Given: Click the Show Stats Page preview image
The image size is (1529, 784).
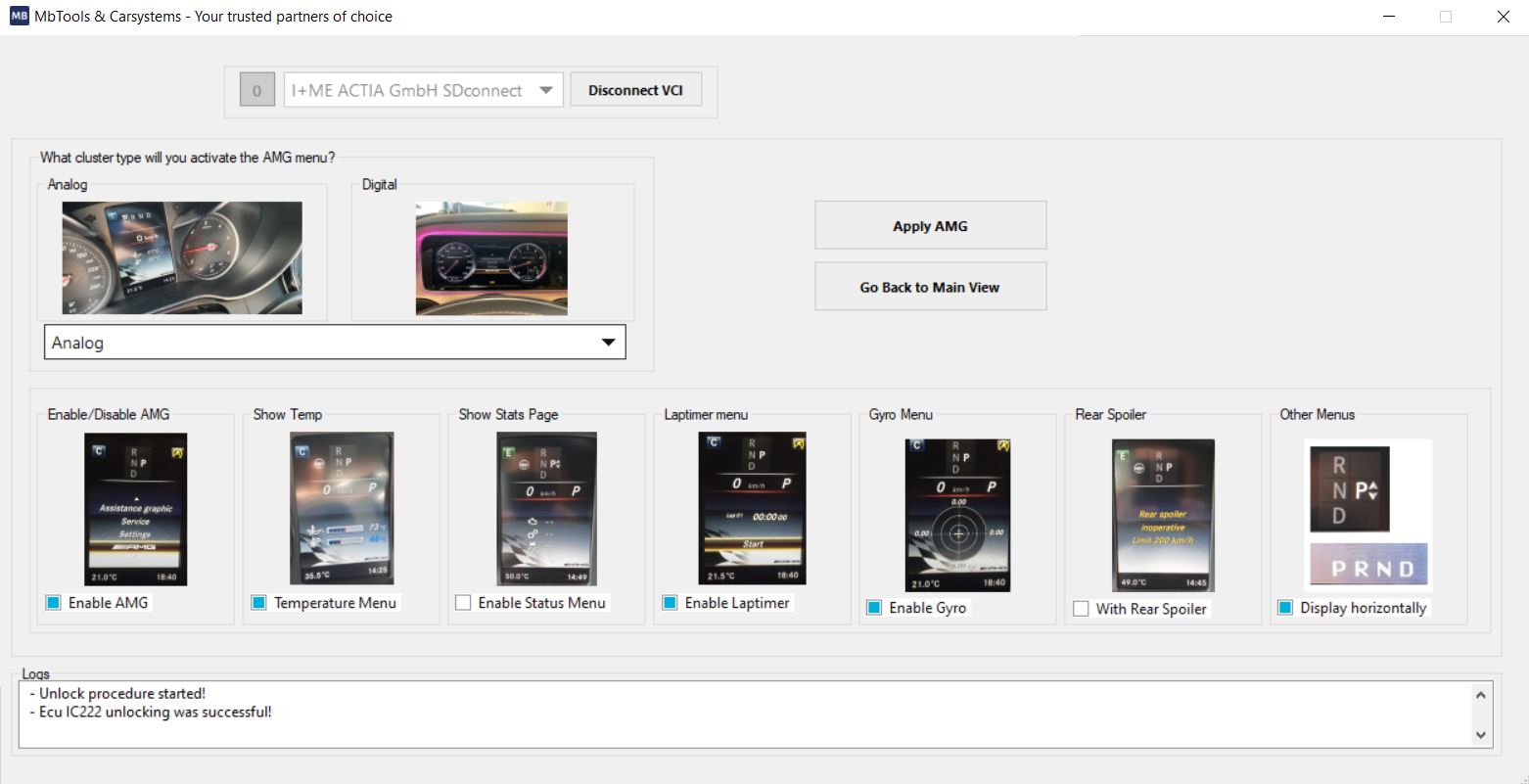Looking at the screenshot, I should [x=545, y=508].
